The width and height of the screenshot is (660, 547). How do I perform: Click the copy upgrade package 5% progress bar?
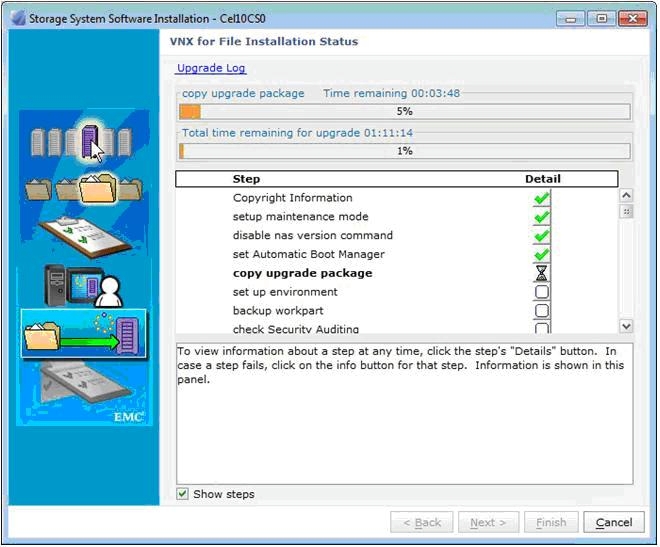click(405, 112)
